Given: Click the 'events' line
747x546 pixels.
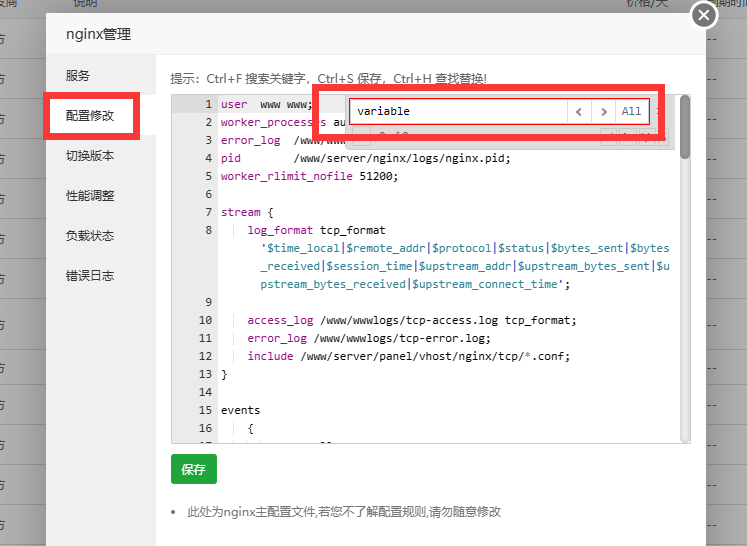Looking at the screenshot, I should (240, 410).
